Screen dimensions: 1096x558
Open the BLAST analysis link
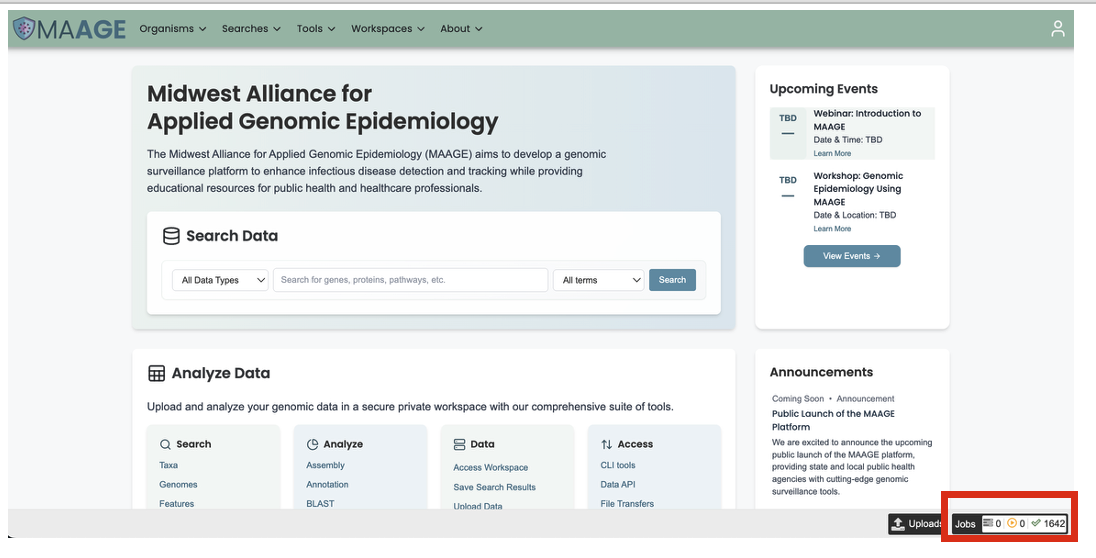(320, 503)
